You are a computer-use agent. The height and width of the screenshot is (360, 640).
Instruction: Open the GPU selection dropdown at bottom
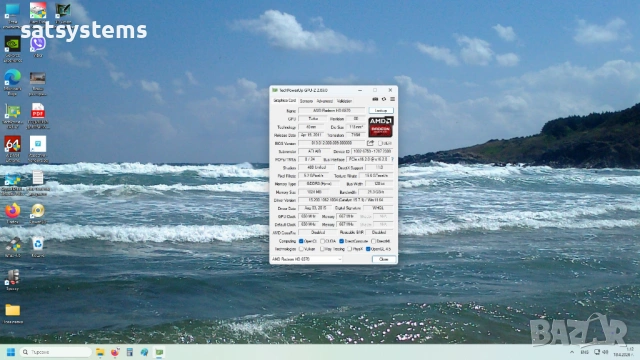tap(307, 259)
